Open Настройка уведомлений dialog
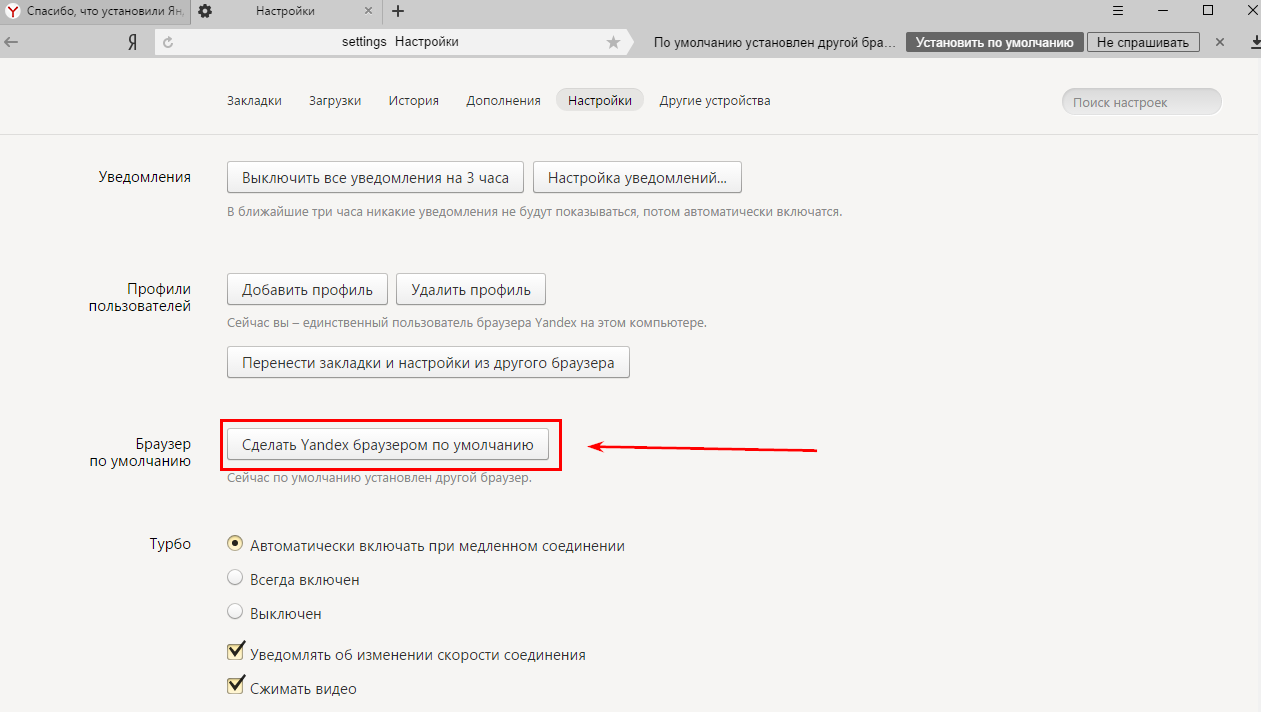 coord(637,178)
